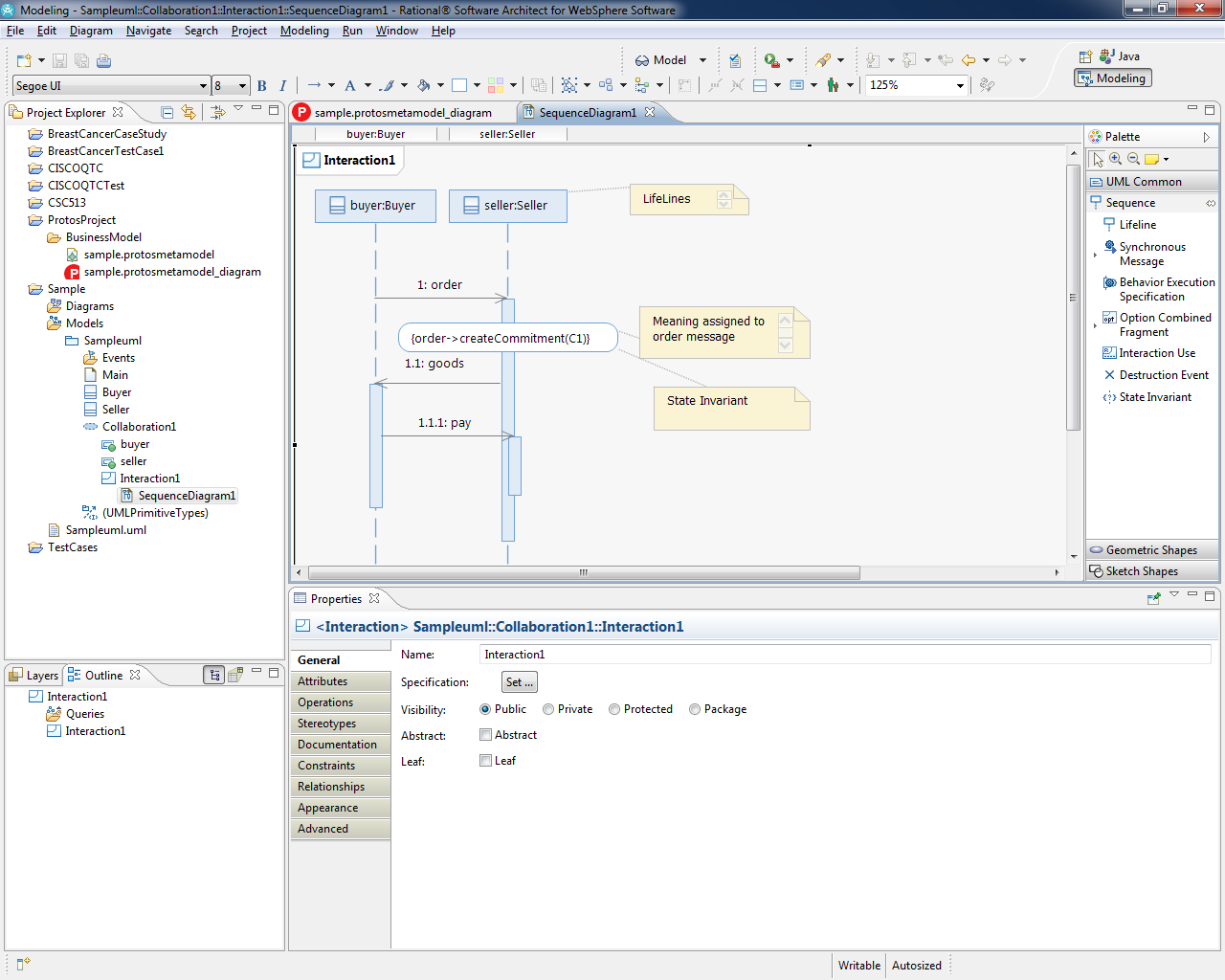This screenshot has height=980, width=1225.
Task: Open the Modeling menu
Action: tap(304, 31)
